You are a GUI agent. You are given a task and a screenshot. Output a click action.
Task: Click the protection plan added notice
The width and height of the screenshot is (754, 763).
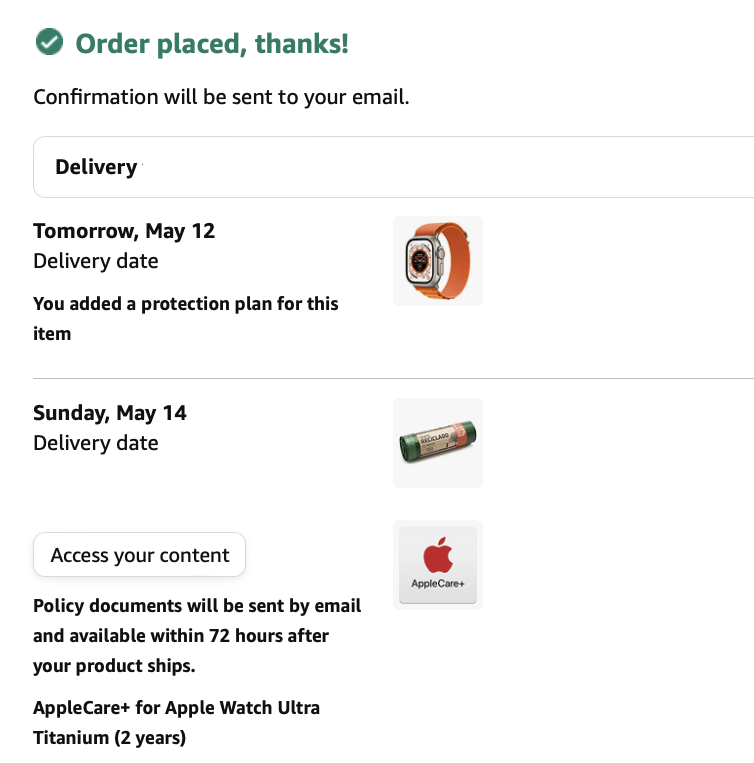185,318
